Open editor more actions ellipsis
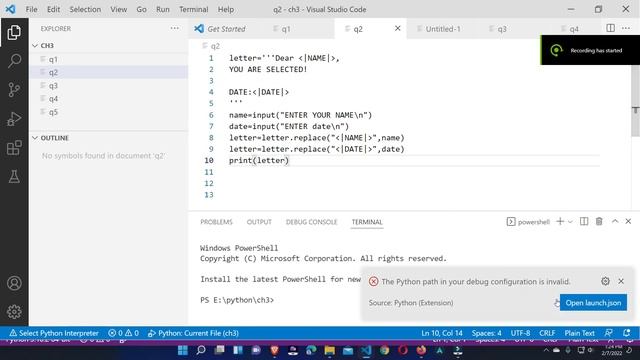This screenshot has height=360, width=640. (626, 28)
